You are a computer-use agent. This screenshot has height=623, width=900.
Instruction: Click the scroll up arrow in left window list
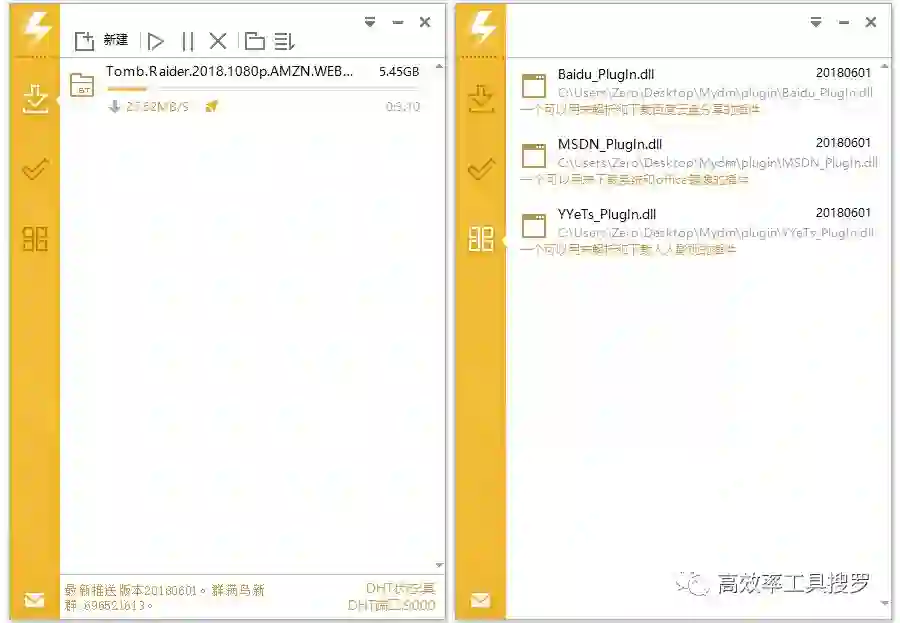coord(439,67)
